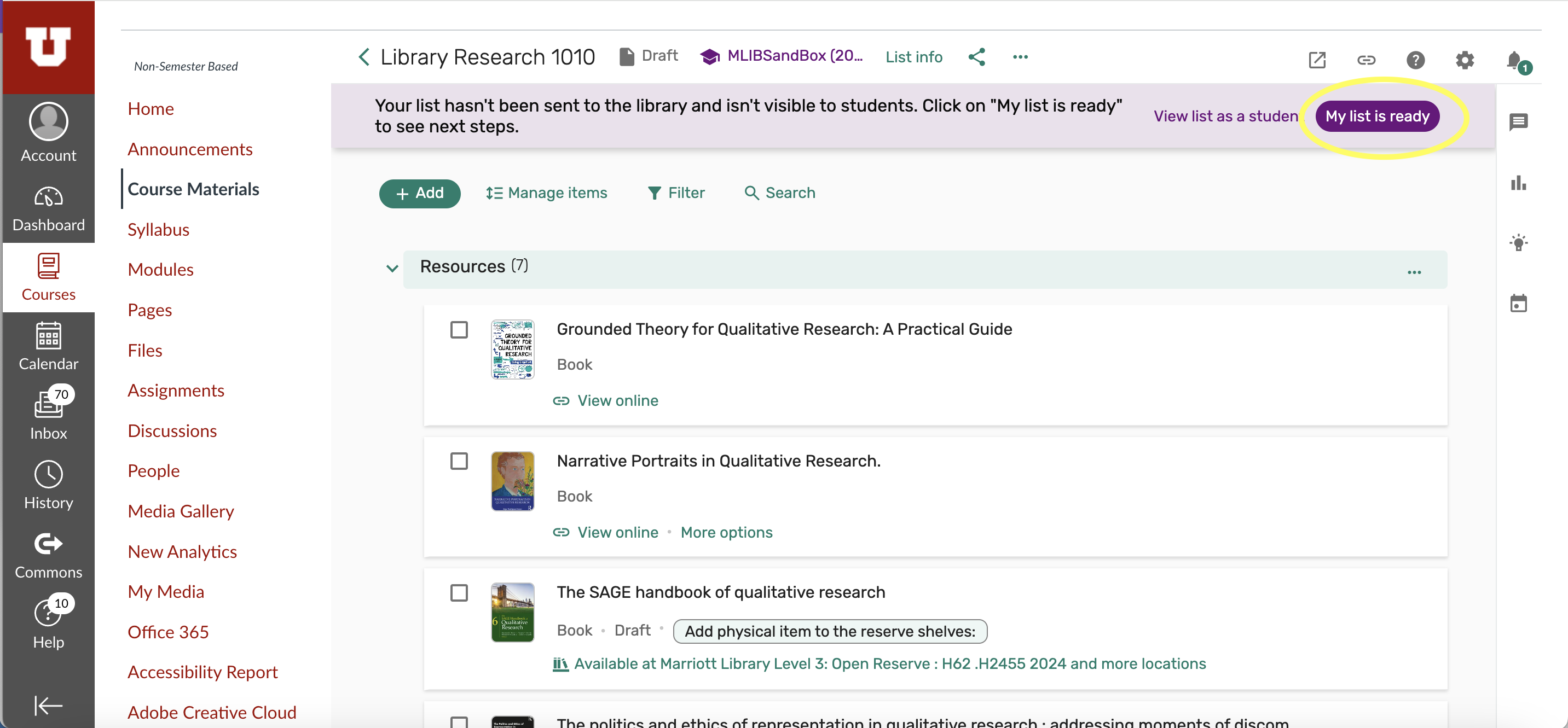1568x728 pixels.
Task: Open The SAGE handbook of qualitative research
Action: [x=721, y=592]
